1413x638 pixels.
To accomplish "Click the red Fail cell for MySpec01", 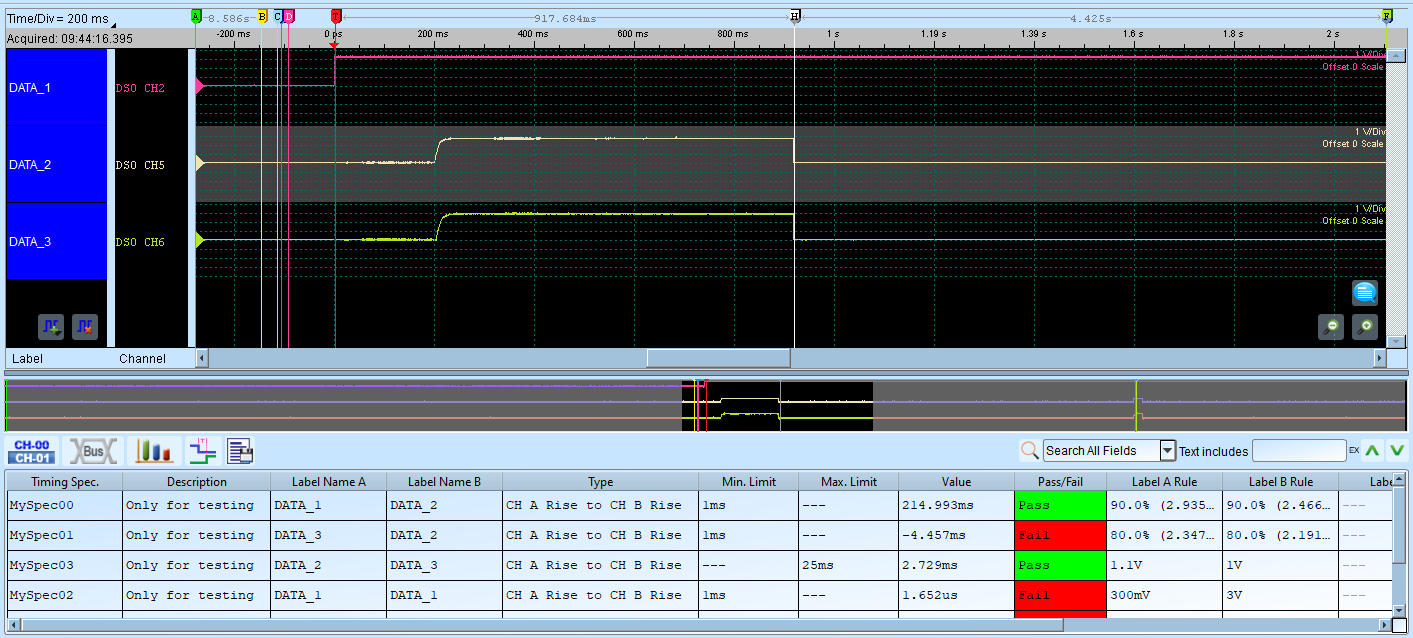I will [x=1060, y=535].
